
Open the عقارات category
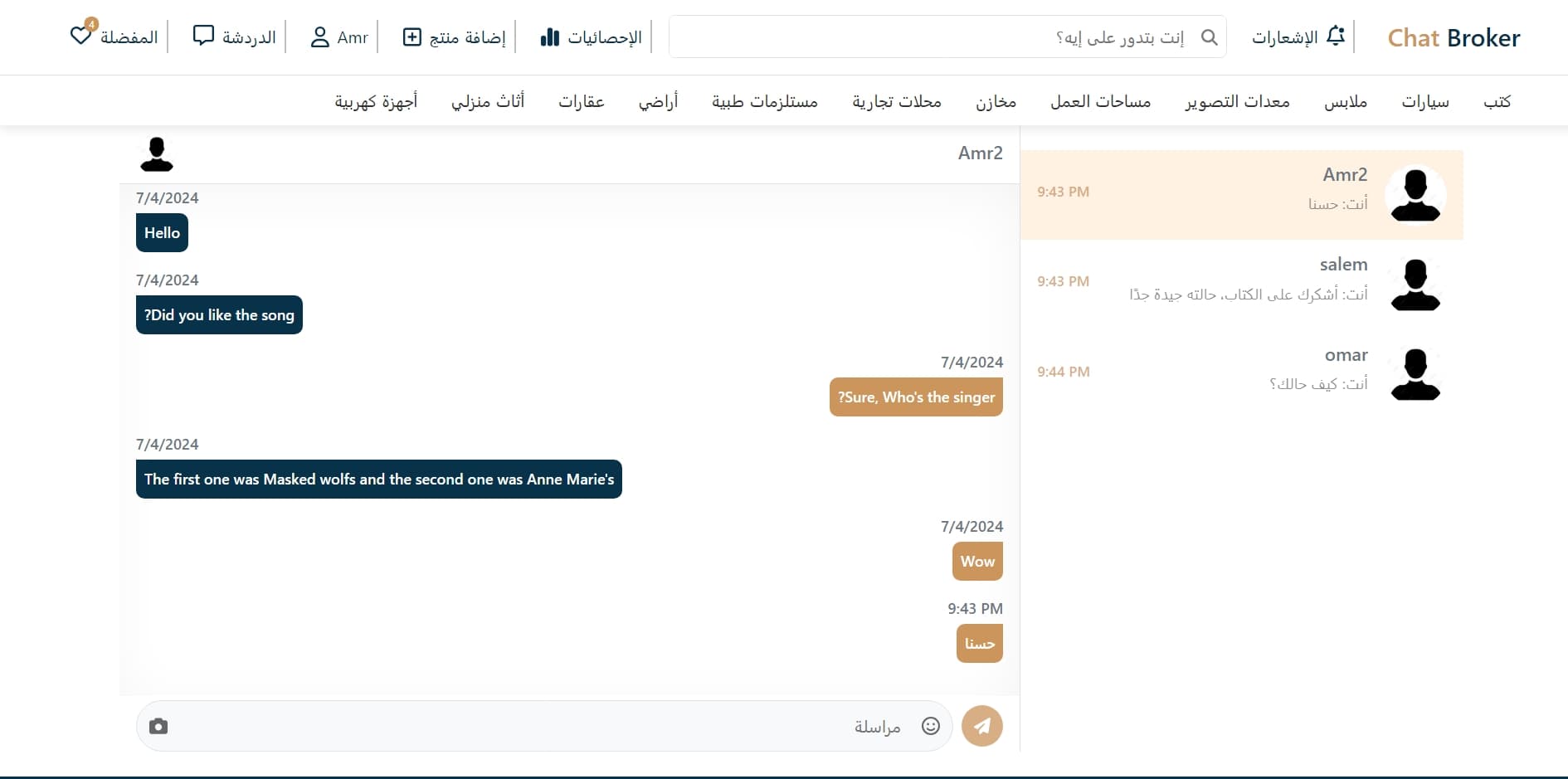click(581, 101)
